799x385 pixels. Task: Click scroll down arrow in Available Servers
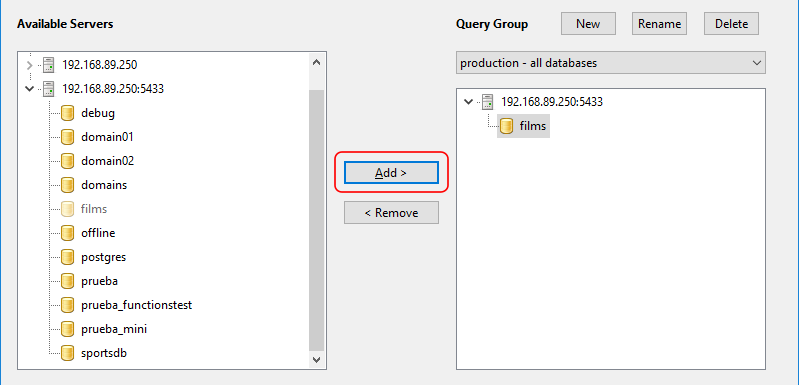(x=316, y=360)
